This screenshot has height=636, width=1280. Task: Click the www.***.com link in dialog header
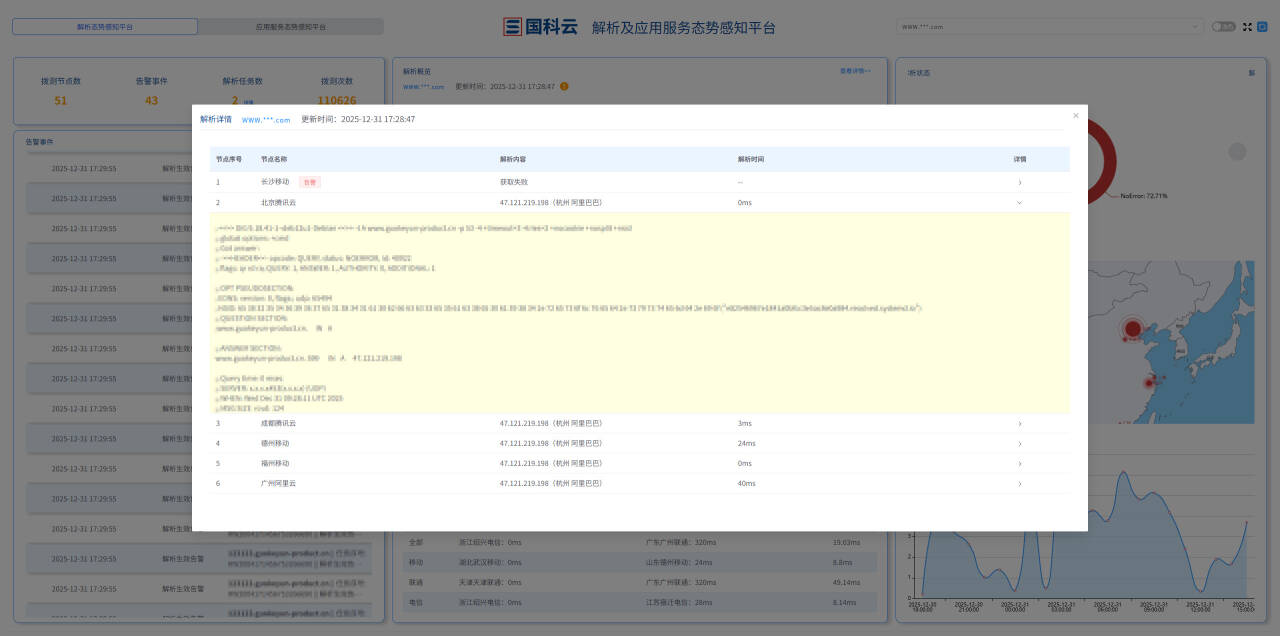266,120
